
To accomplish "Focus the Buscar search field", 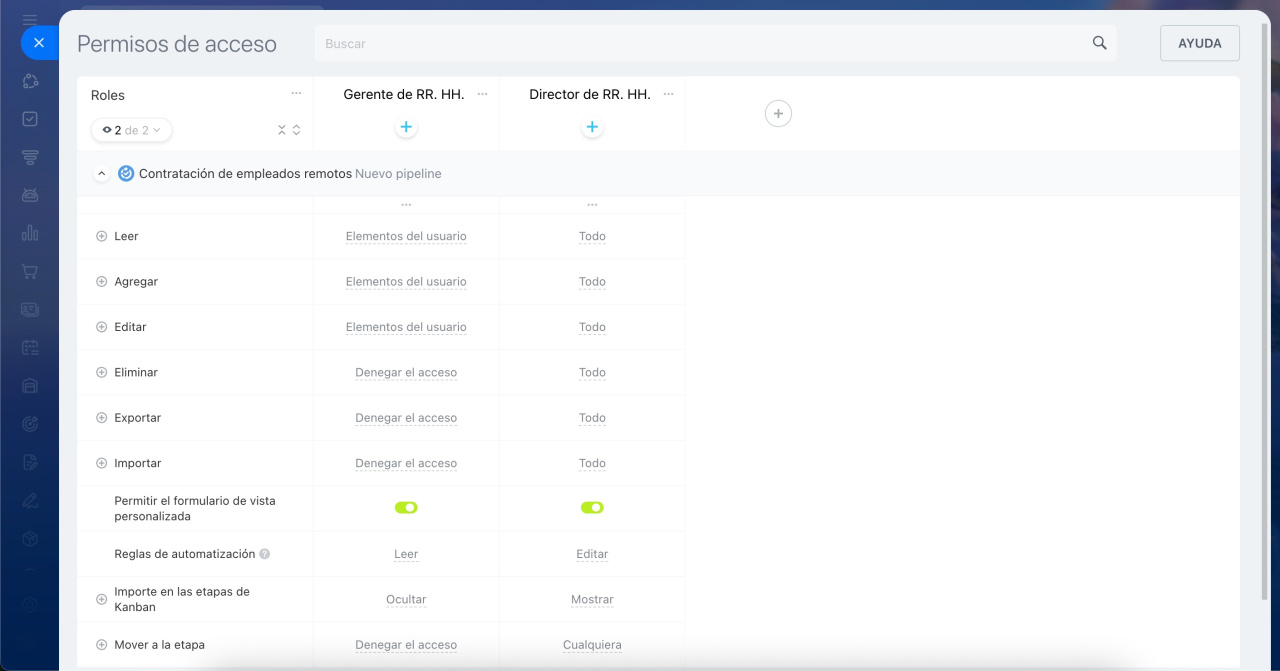I will pyautogui.click(x=715, y=43).
